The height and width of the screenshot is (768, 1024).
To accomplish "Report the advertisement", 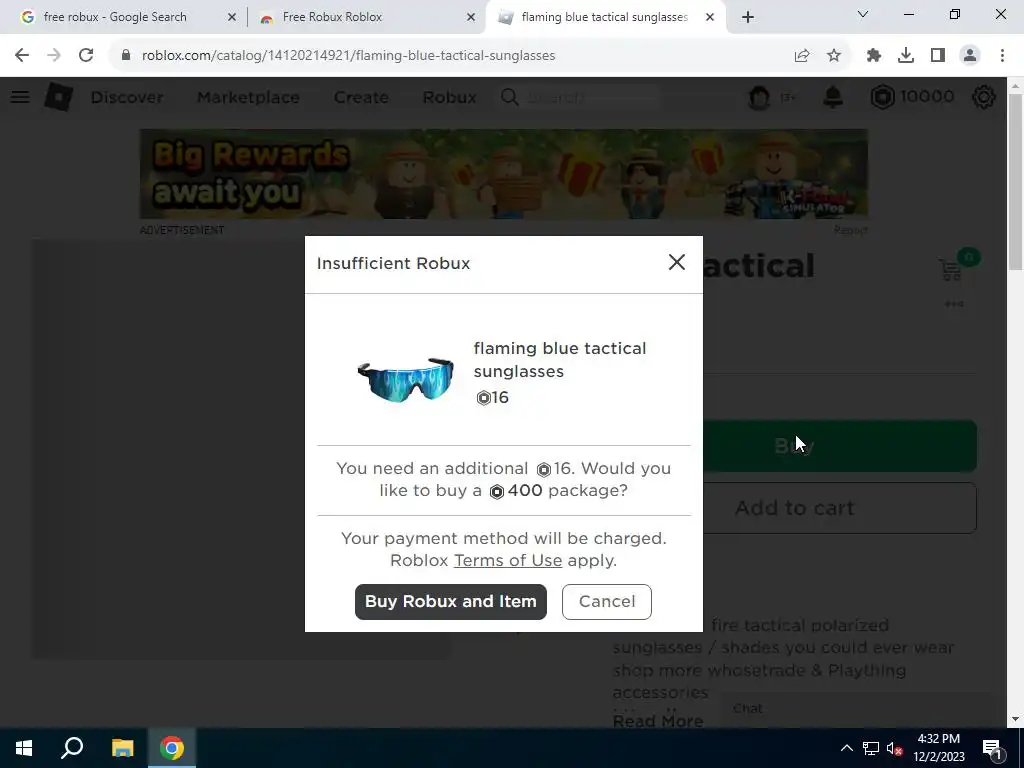I will pos(850,230).
